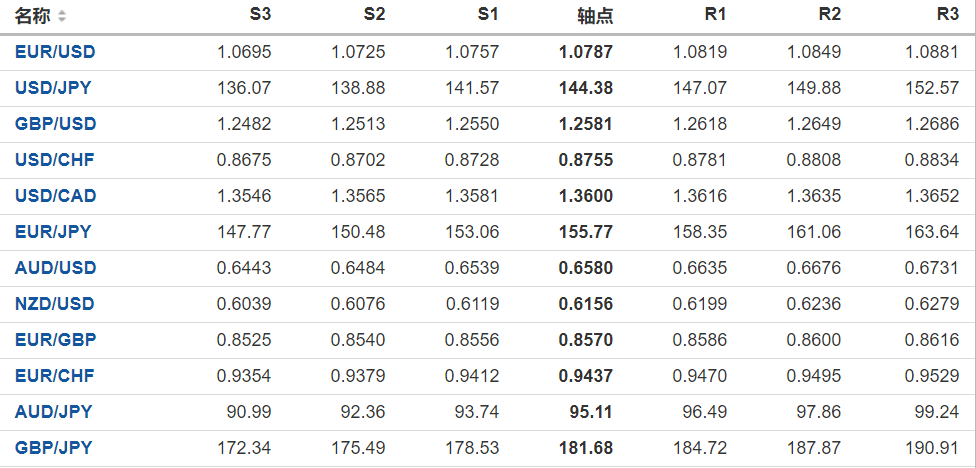Click the 轴点 pivot column header
Viewport: 976px width, 468px height.
(x=595, y=16)
